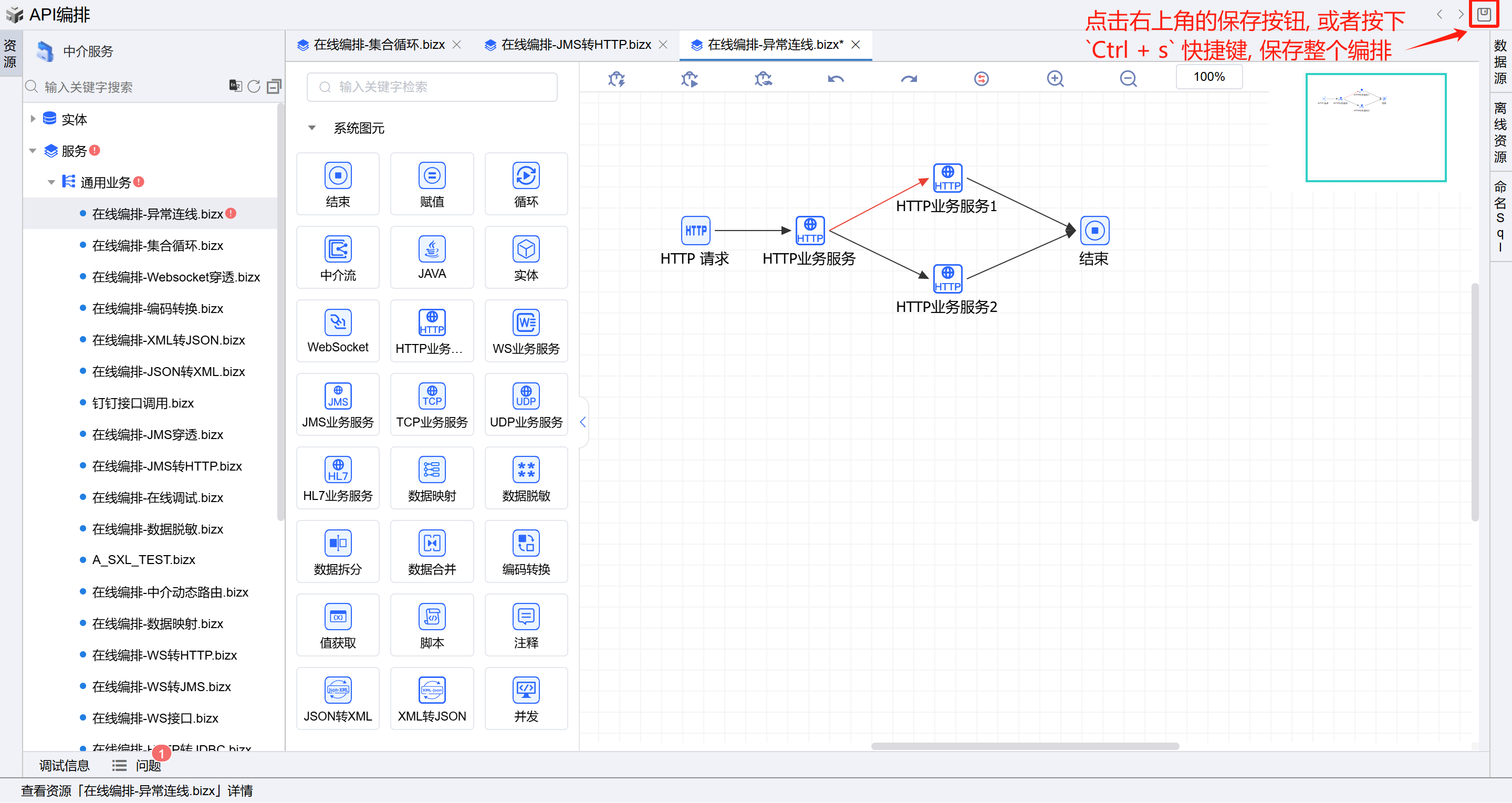The height and width of the screenshot is (803, 1512).
Task: Expand the 实体 tree node
Action: (x=33, y=119)
